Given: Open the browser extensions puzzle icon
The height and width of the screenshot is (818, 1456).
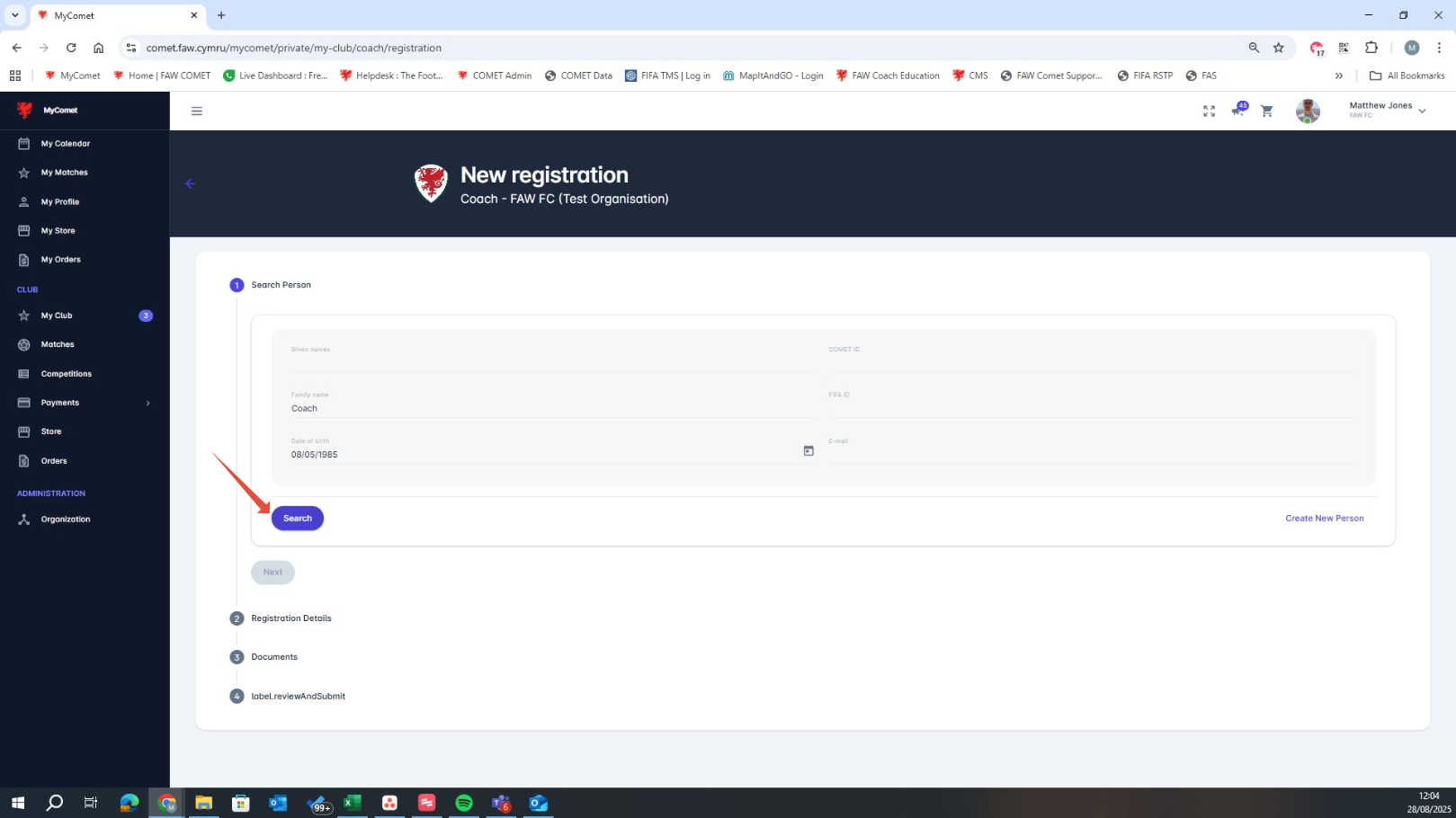Looking at the screenshot, I should click(x=1371, y=48).
